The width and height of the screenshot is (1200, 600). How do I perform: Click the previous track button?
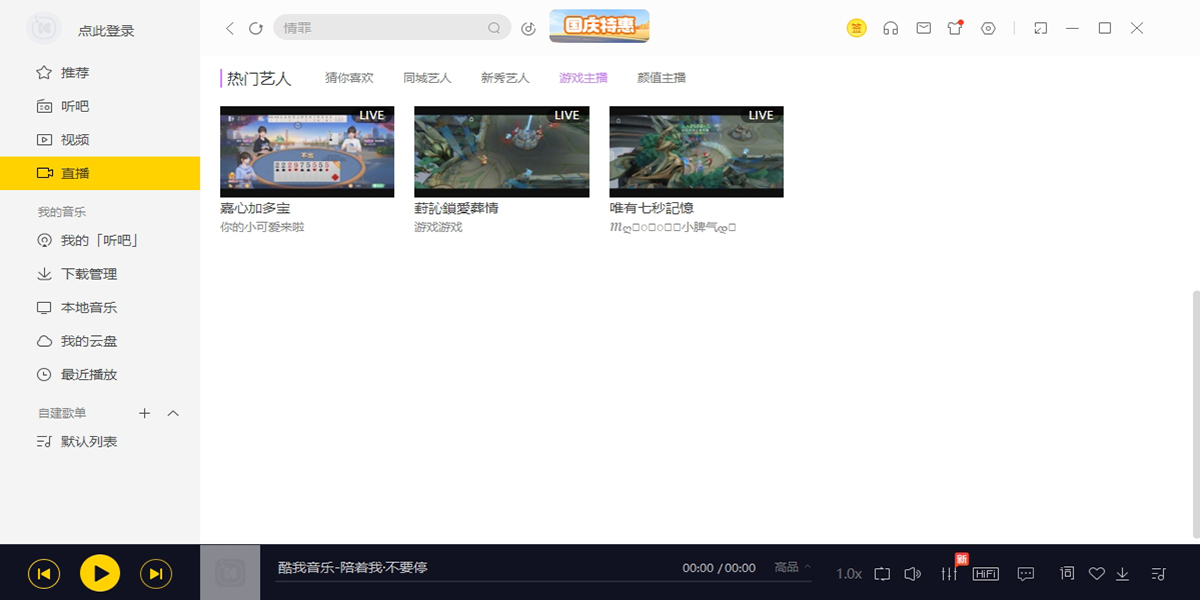[44, 573]
